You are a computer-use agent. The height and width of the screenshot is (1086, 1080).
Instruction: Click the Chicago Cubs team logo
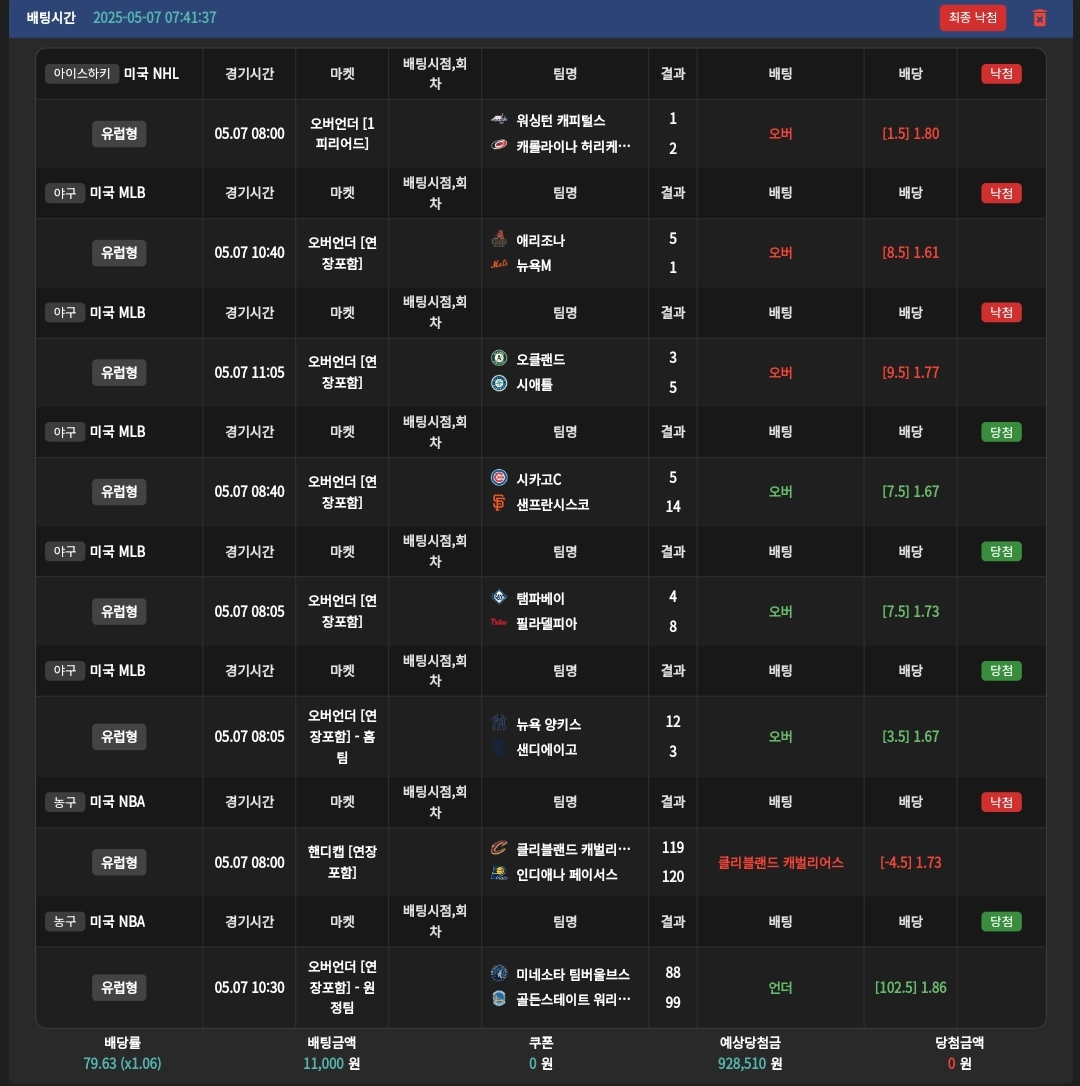(x=499, y=478)
